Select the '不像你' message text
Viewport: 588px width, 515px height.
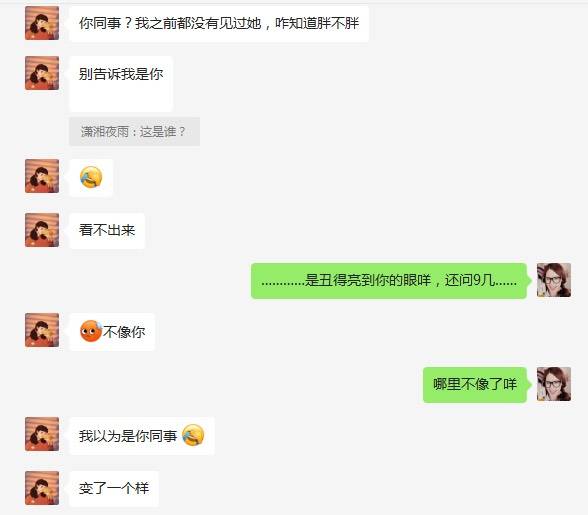[124, 332]
